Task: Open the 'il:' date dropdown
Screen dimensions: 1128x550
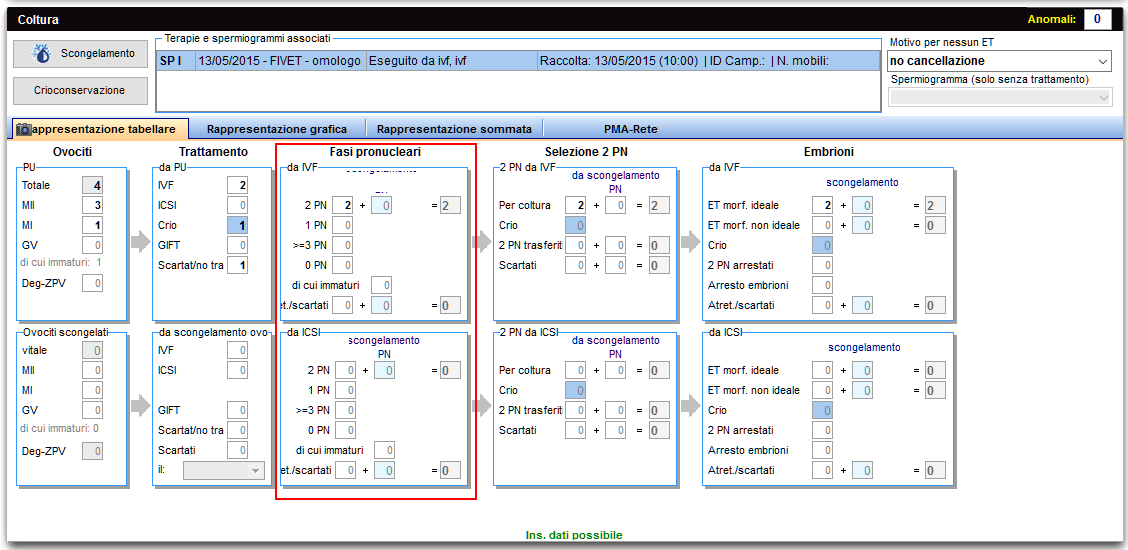Action: point(225,471)
